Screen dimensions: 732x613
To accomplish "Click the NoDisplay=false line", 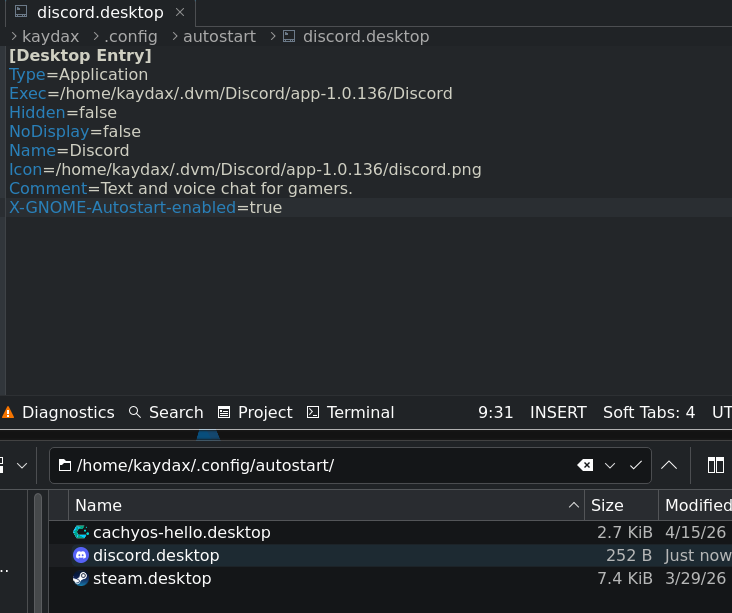I will [x=75, y=132].
